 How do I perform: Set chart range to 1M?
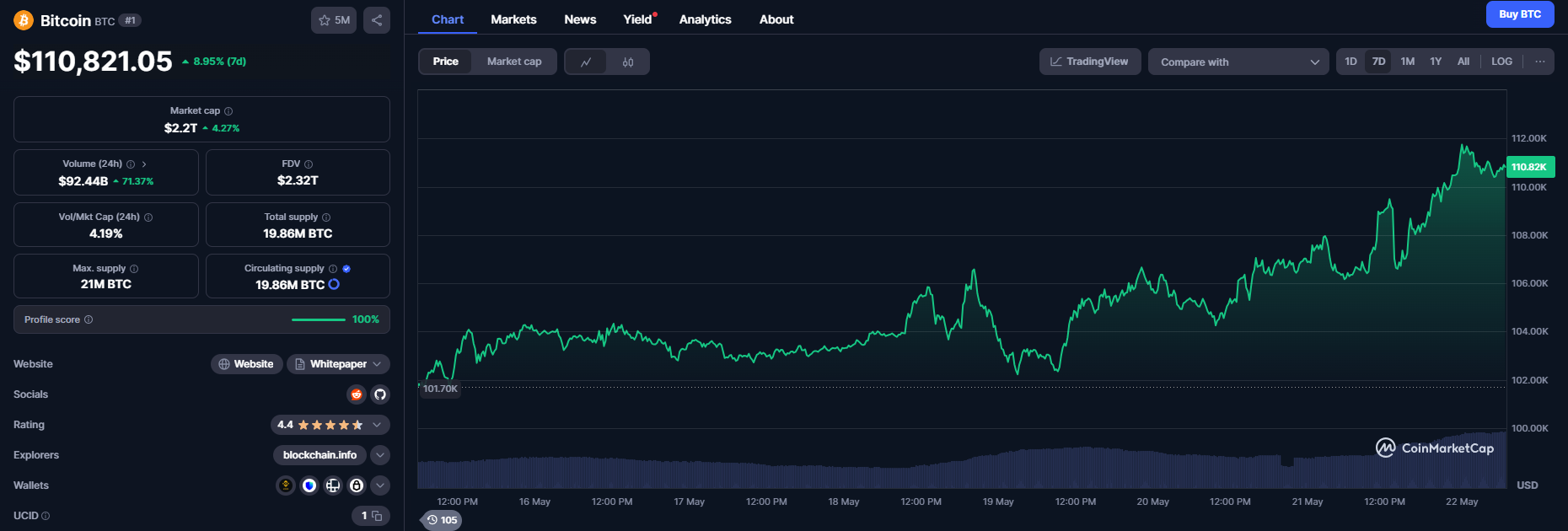tap(1408, 62)
